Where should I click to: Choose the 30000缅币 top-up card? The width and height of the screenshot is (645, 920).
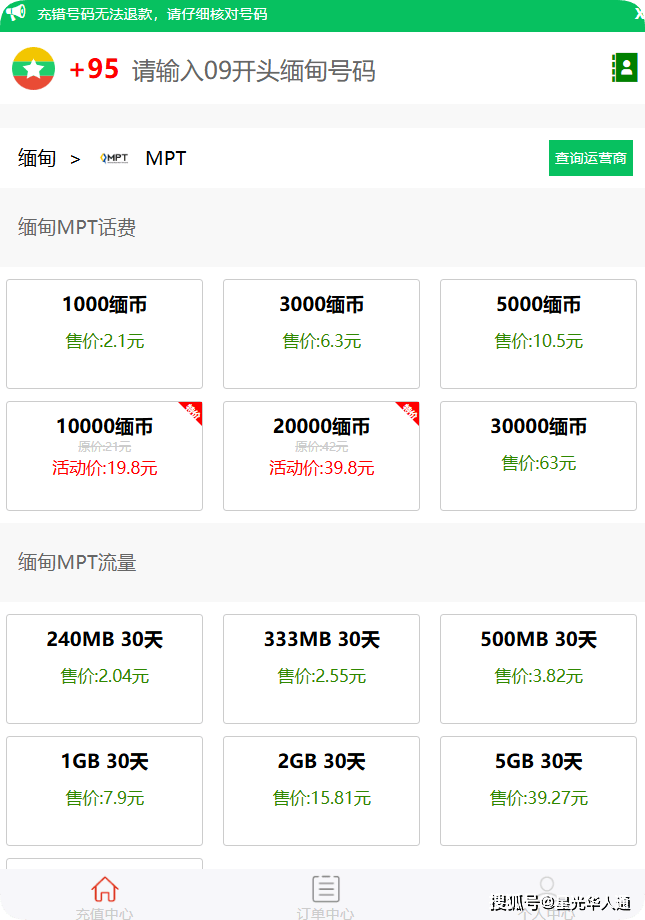[538, 456]
